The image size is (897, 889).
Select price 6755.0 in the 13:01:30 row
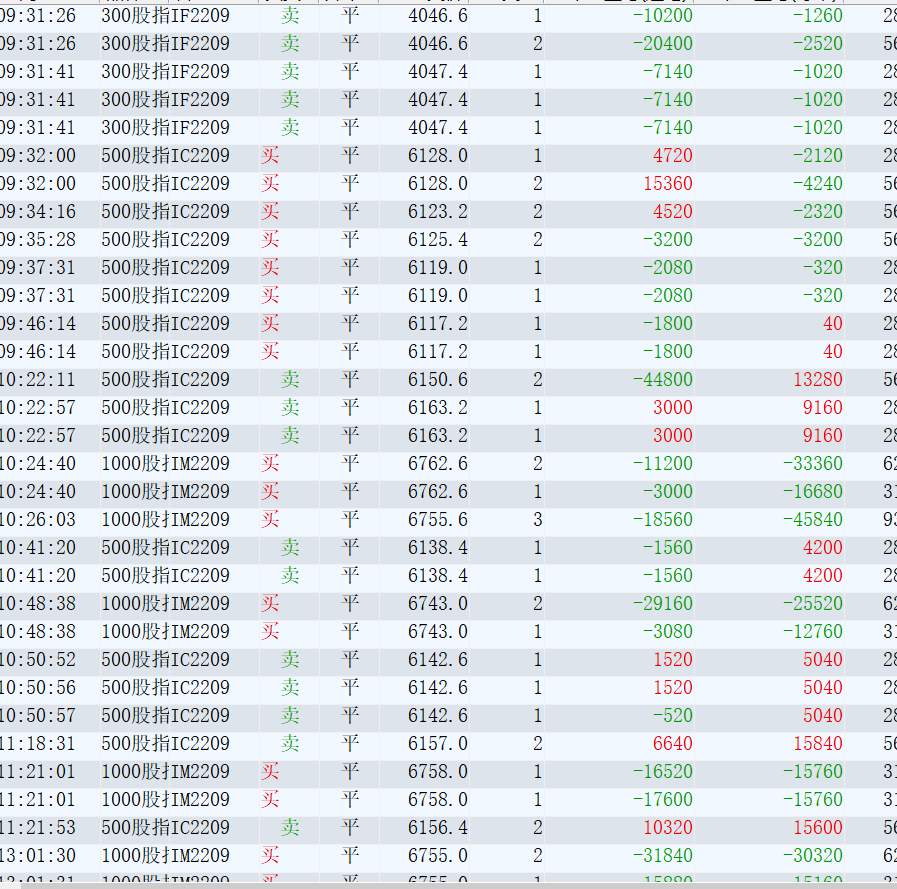438,856
